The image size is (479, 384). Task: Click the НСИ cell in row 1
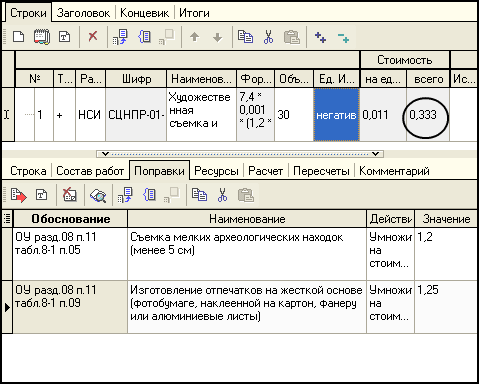point(90,115)
